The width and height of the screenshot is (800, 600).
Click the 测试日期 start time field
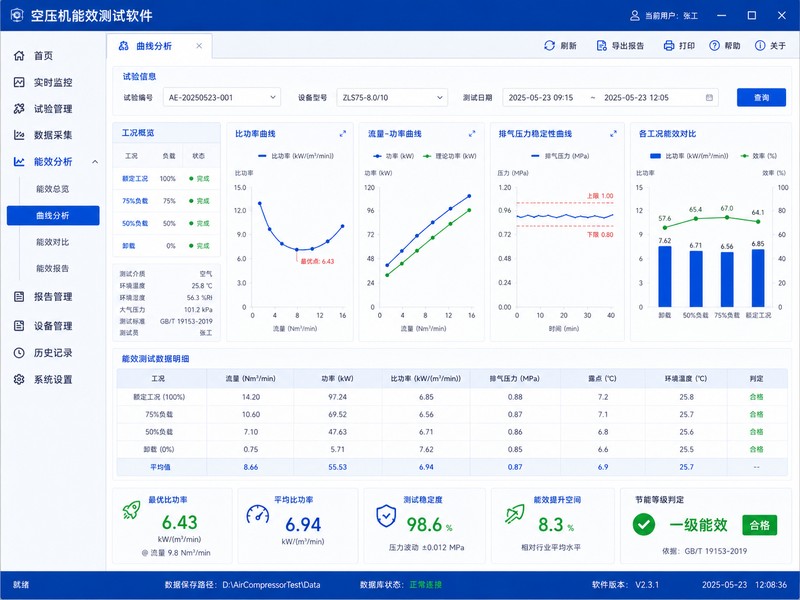pos(541,97)
